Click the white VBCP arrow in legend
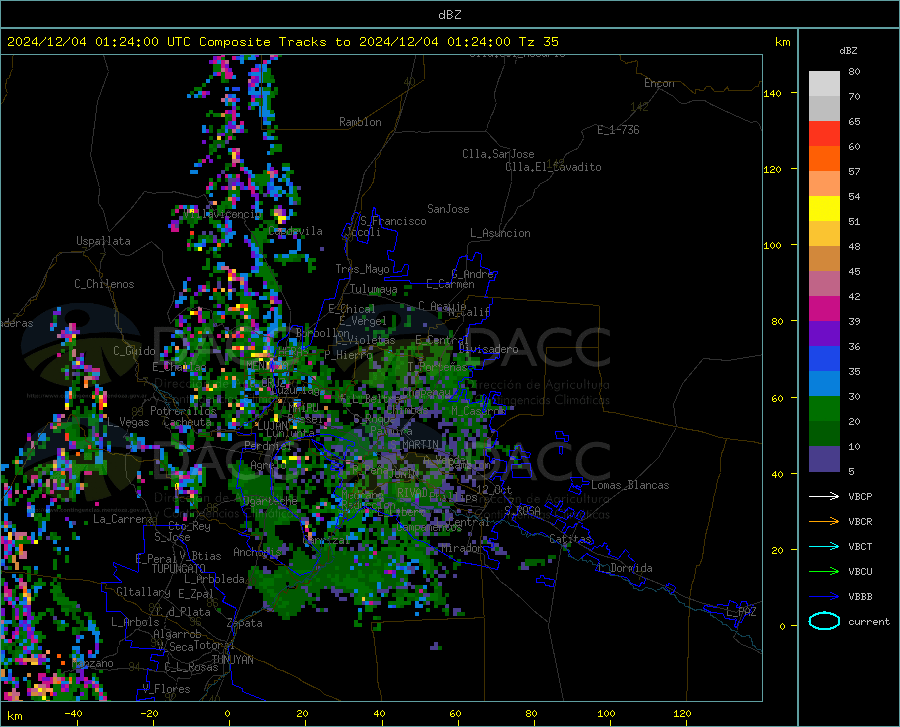 click(x=824, y=496)
